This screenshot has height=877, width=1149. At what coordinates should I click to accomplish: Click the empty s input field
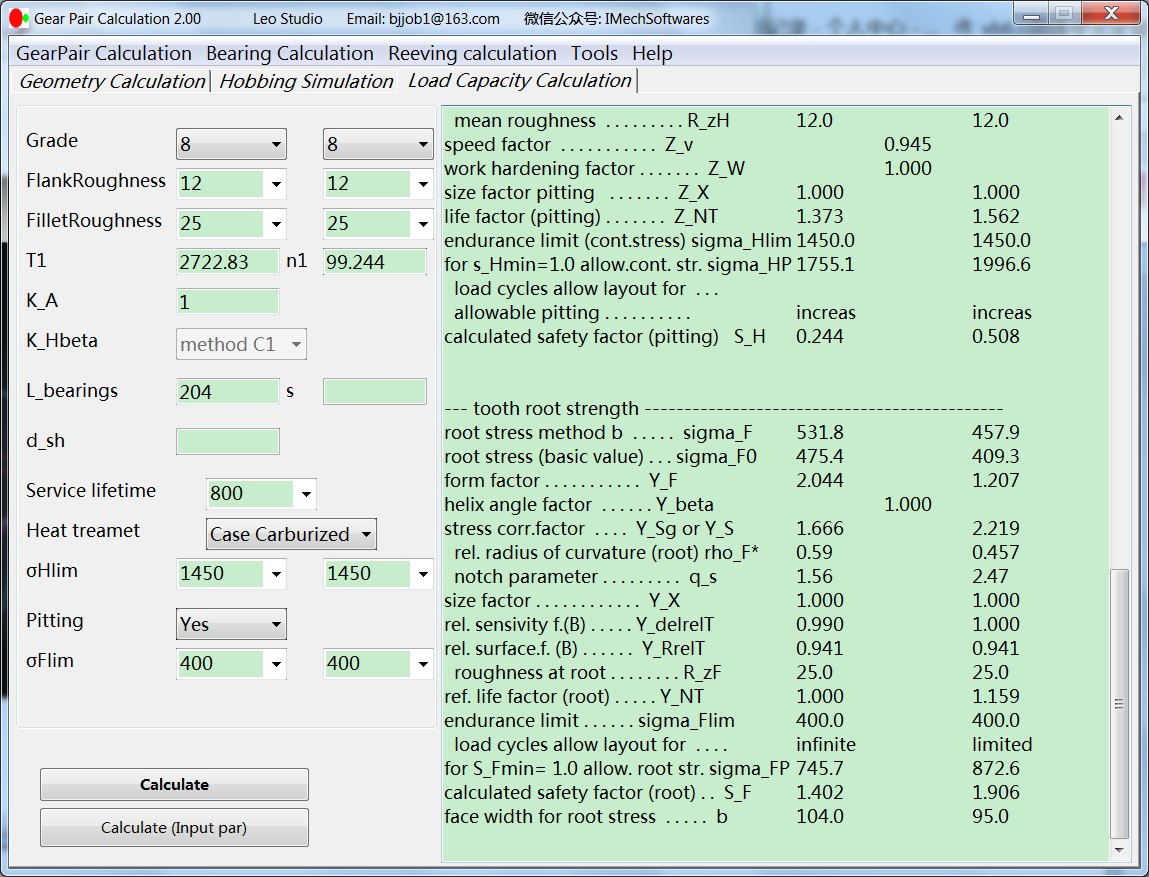[x=374, y=392]
